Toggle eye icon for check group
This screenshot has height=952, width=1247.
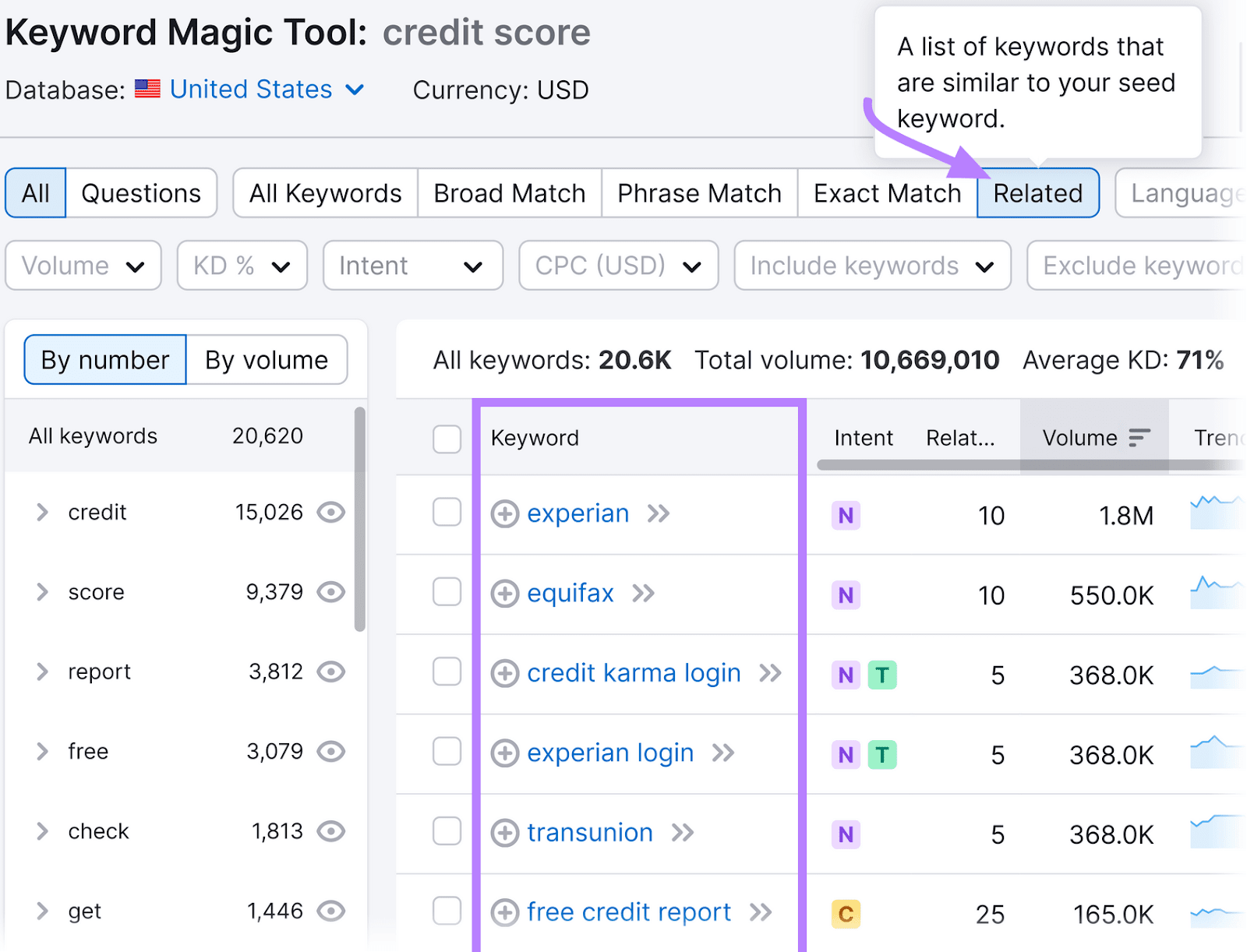click(331, 831)
